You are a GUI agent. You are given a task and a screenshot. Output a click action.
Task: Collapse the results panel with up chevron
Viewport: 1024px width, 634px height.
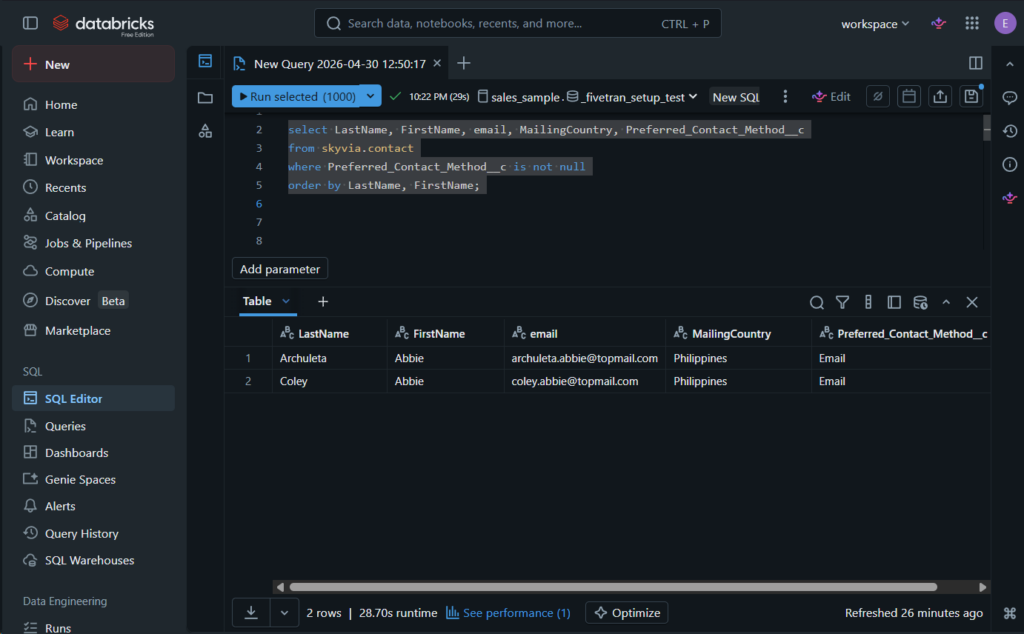[x=946, y=302]
